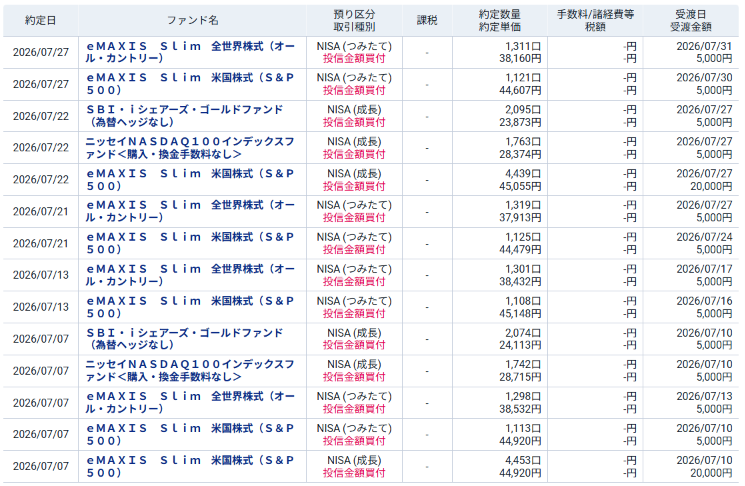Select the settlement date 2026/07/24
The height and width of the screenshot is (486, 745).
[704, 237]
